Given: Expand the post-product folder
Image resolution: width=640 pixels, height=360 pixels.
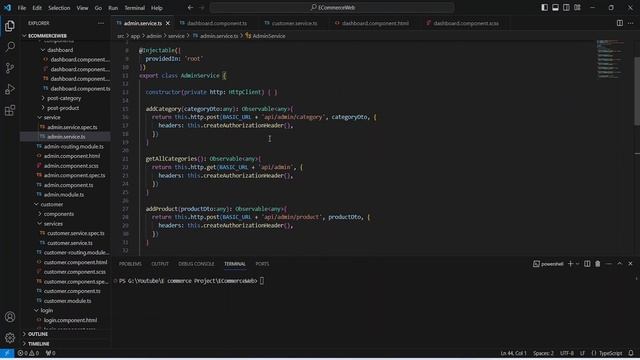Looking at the screenshot, I should [x=63, y=108].
